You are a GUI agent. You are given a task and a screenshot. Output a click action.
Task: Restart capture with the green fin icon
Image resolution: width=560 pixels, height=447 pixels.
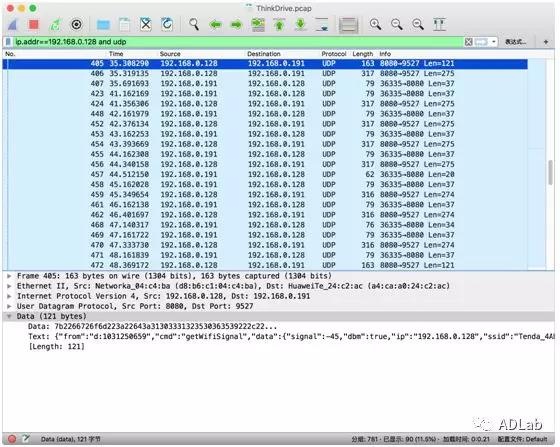click(55, 25)
